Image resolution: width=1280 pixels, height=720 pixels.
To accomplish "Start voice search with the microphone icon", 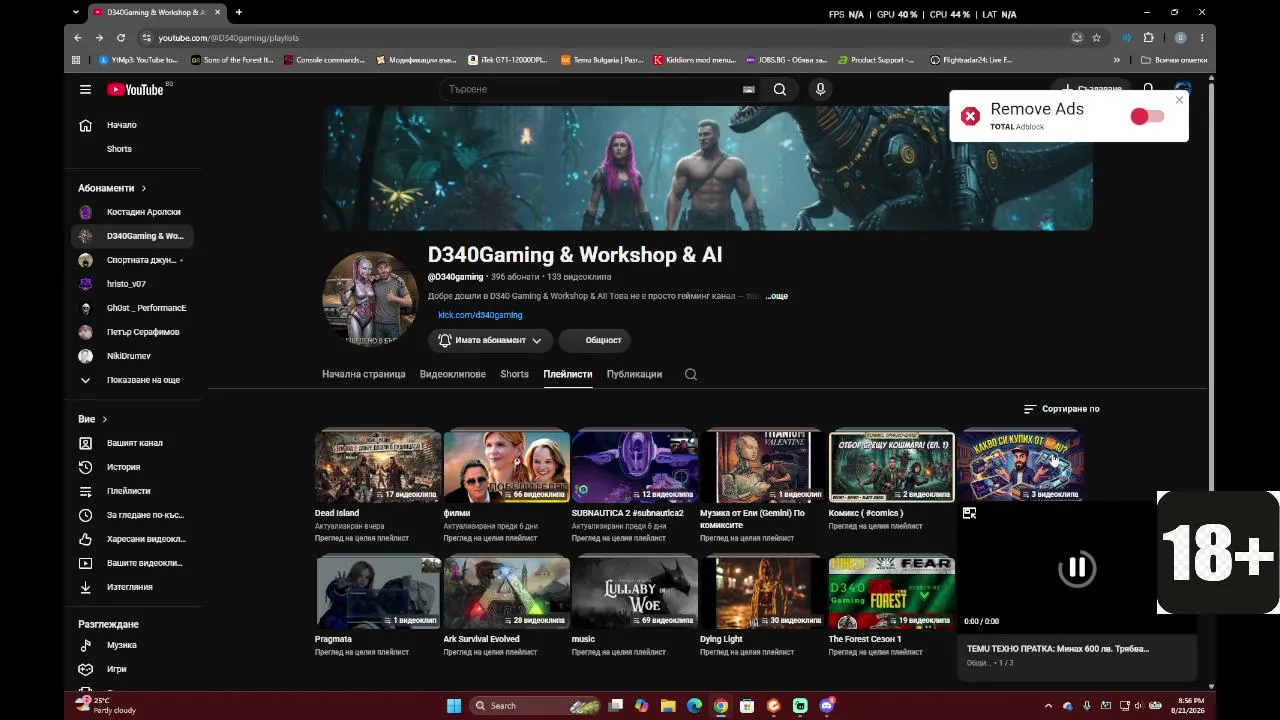I will point(820,89).
